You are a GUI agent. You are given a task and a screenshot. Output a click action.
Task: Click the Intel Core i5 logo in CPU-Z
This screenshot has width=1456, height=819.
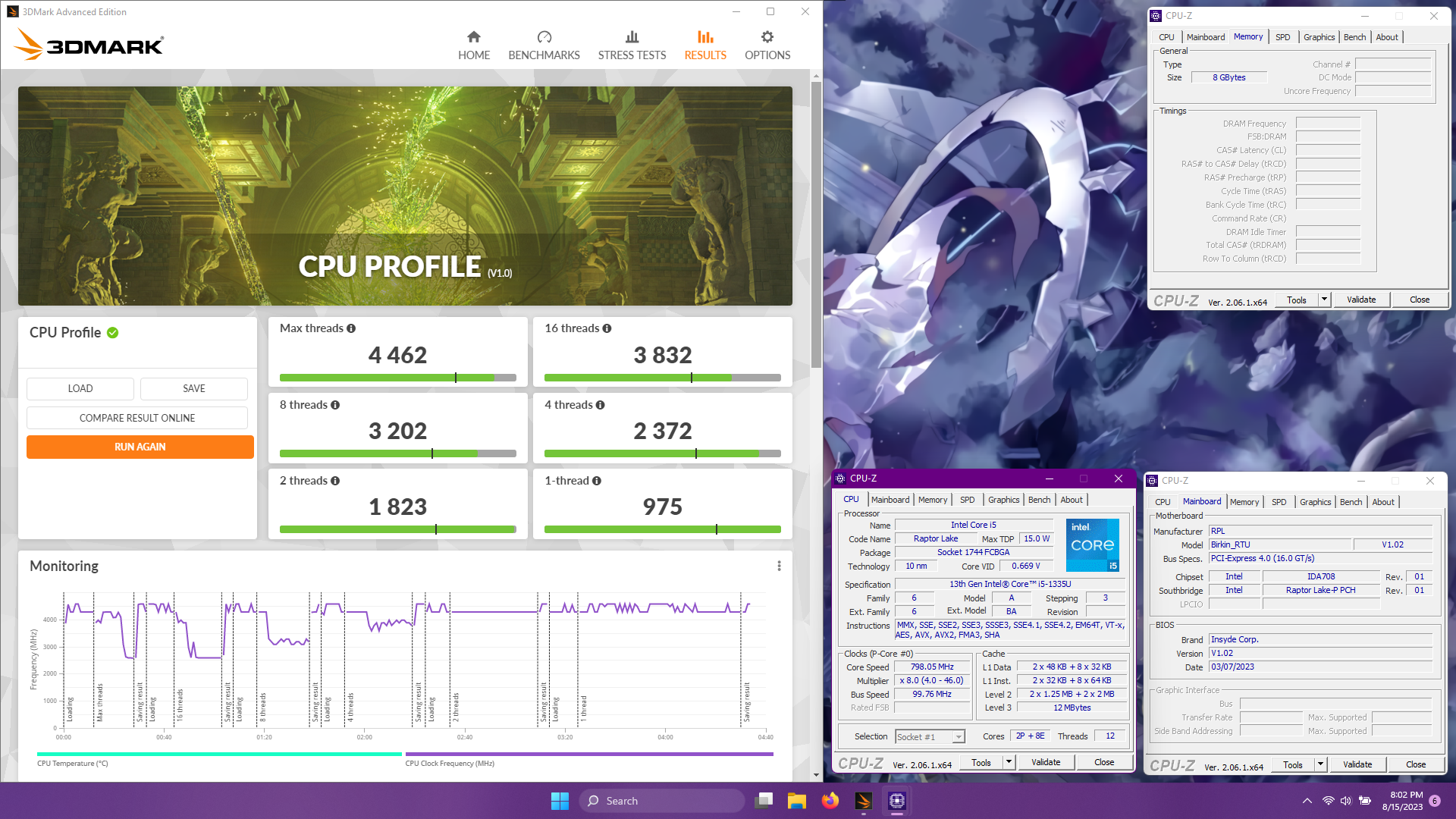click(1093, 545)
